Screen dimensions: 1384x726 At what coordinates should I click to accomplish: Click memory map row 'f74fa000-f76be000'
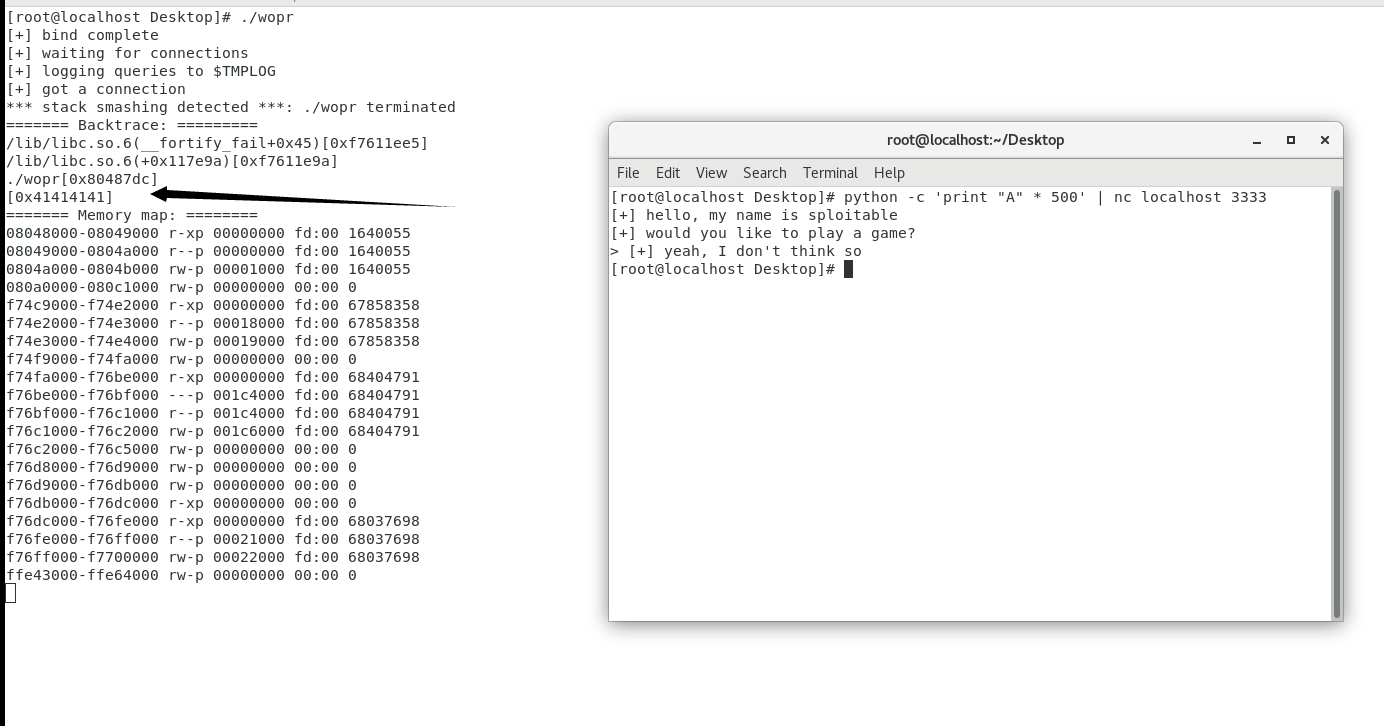pos(213,377)
